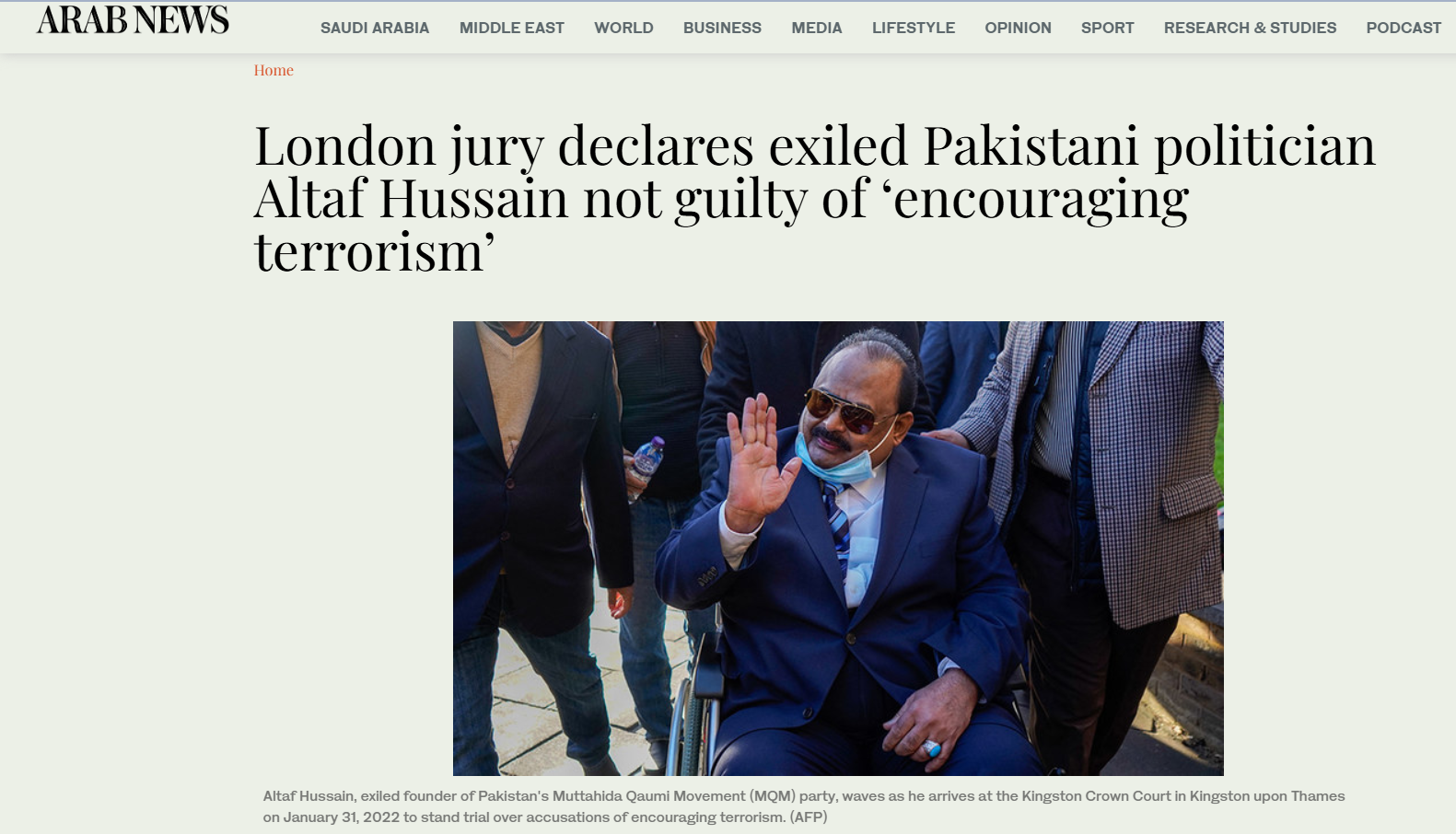Click the article headline about Altaf Hussain
This screenshot has height=834, width=1456.
coord(815,198)
